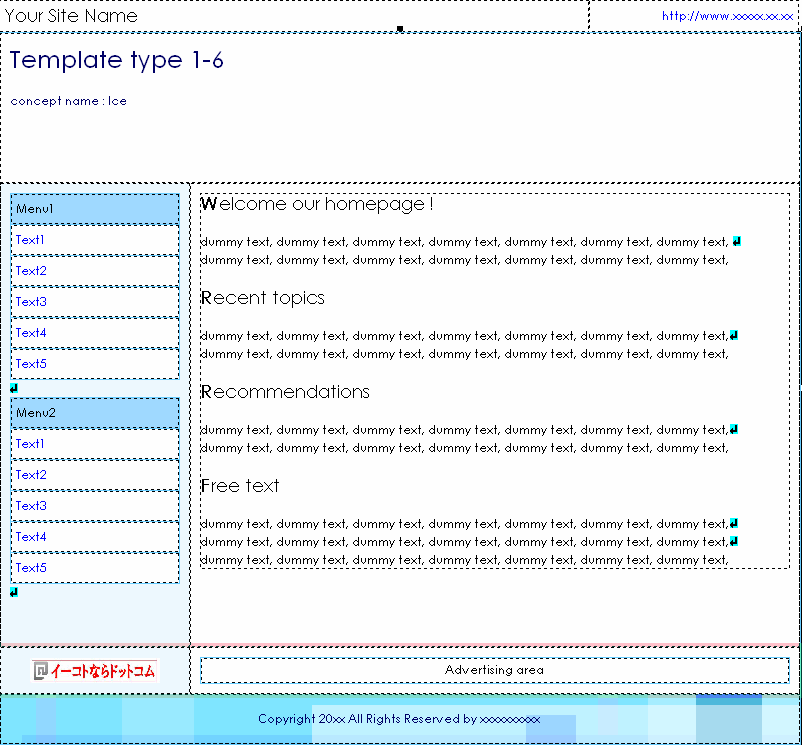This screenshot has height=745, width=802.
Task: Click the Copyright footer text
Action: (399, 719)
